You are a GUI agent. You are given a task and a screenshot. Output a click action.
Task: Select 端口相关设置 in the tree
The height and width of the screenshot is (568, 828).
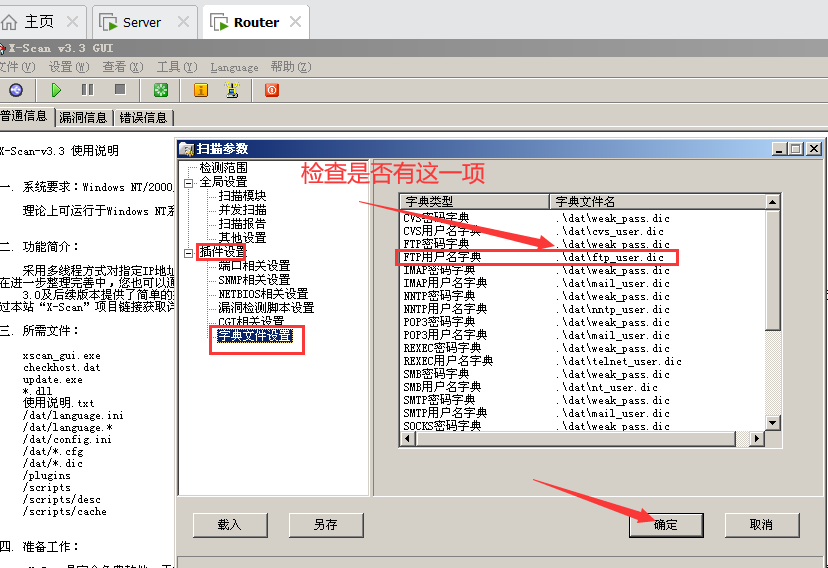click(254, 266)
